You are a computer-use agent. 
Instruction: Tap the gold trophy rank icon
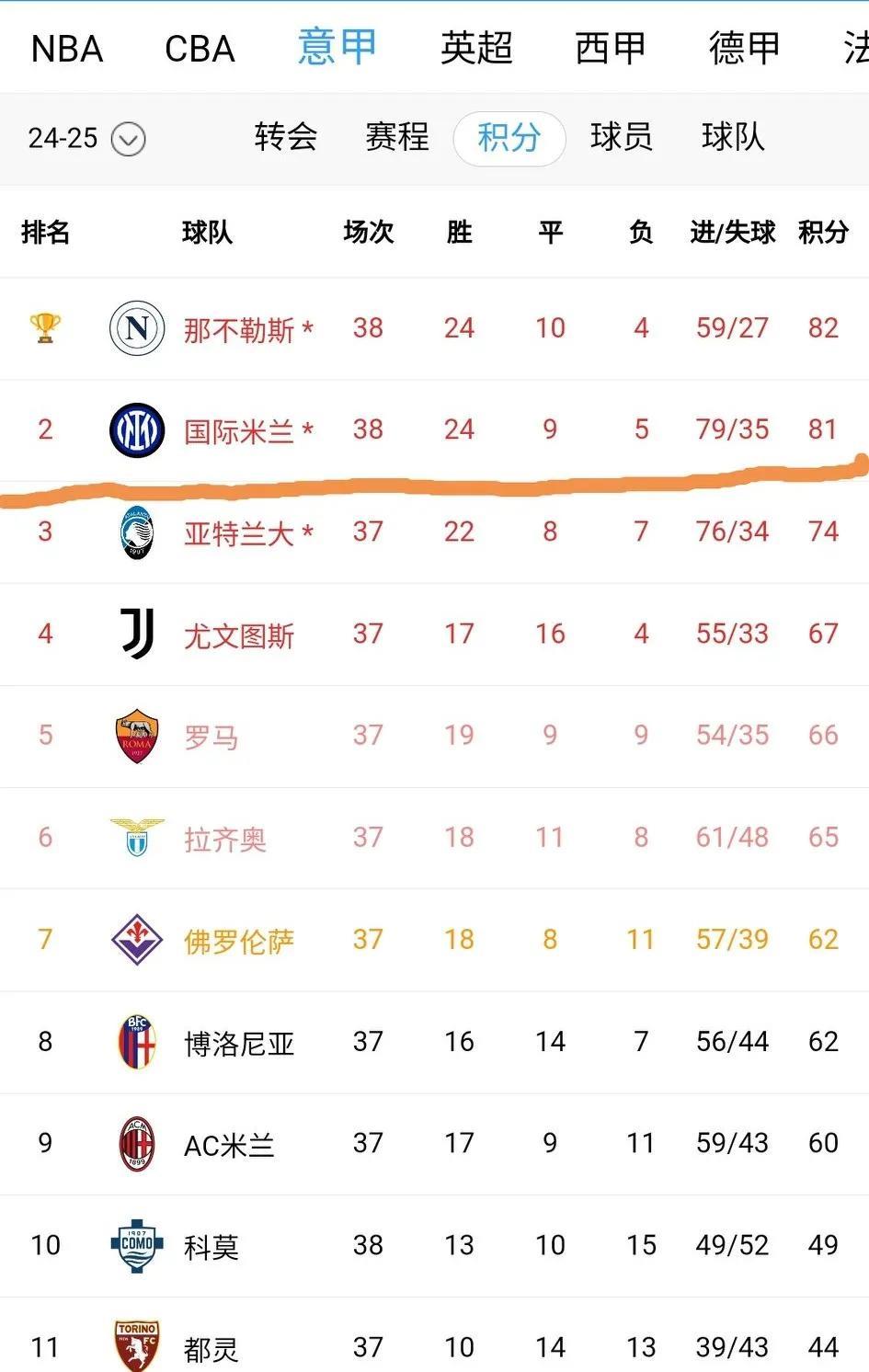[x=45, y=327]
